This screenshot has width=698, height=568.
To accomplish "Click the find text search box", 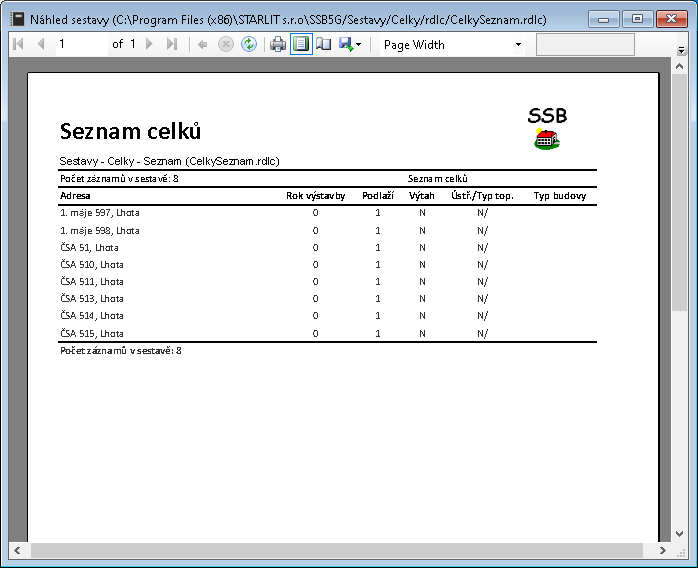I will pyautogui.click(x=585, y=44).
